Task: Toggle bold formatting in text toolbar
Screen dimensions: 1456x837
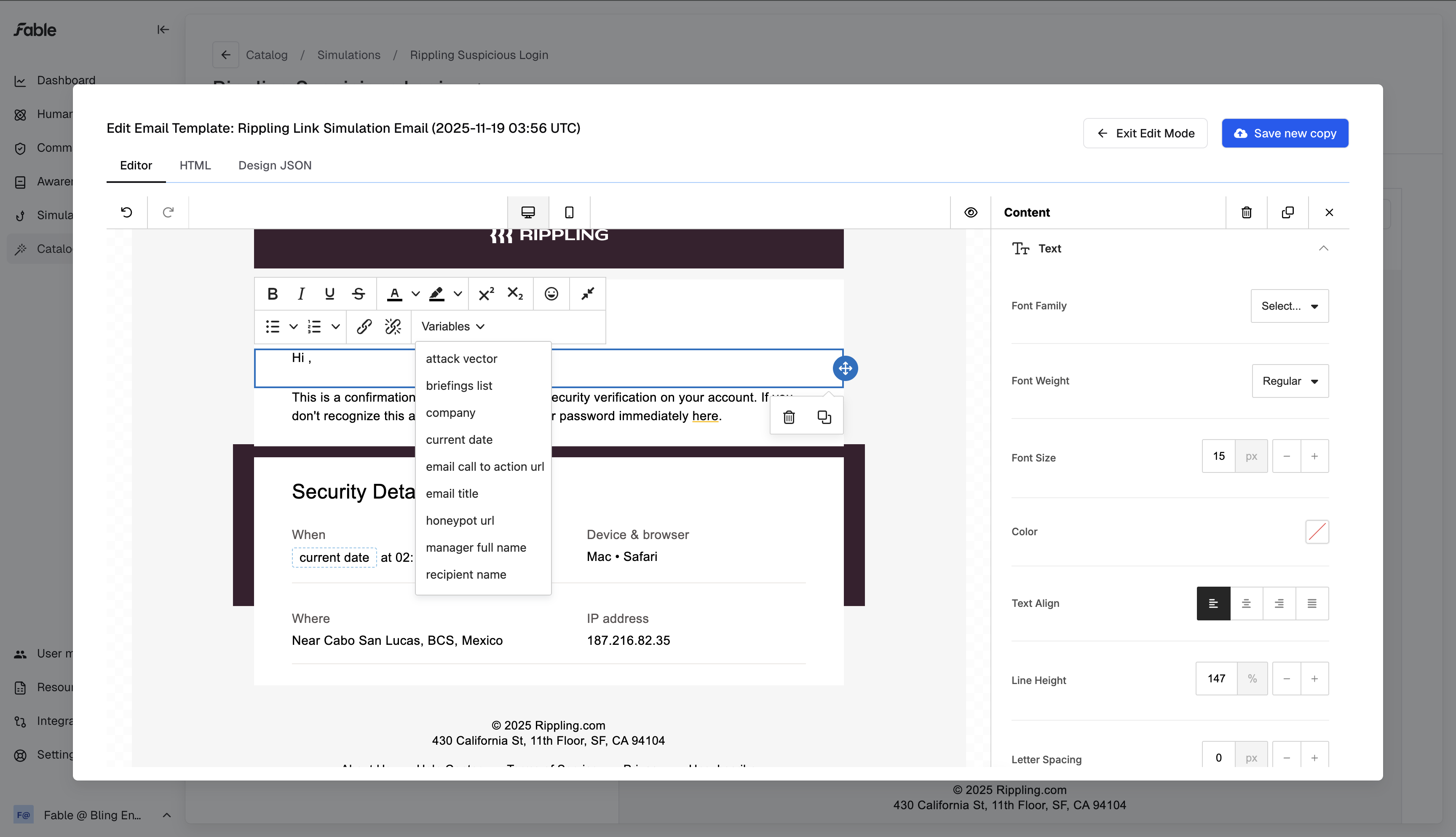Action: click(272, 294)
